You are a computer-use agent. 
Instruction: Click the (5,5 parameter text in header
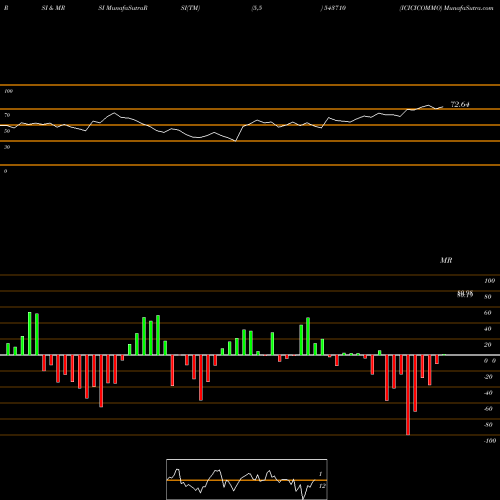click(257, 8)
